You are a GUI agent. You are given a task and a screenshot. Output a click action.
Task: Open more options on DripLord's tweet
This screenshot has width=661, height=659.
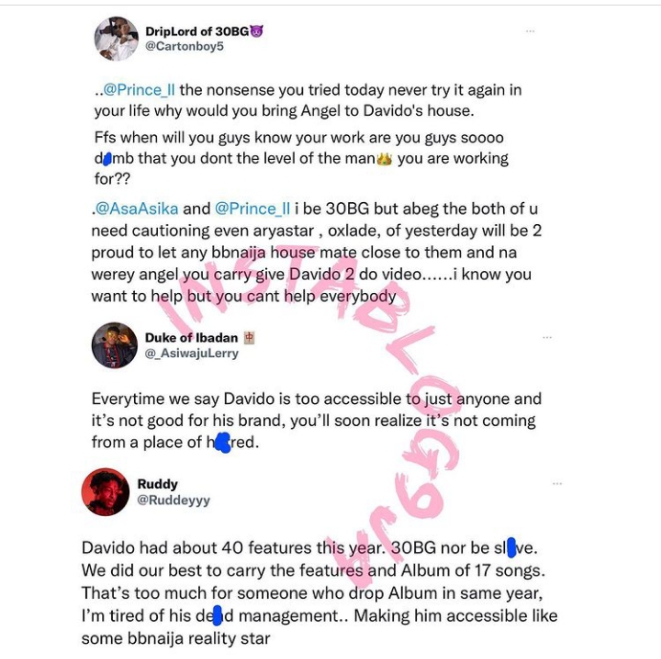point(530,31)
